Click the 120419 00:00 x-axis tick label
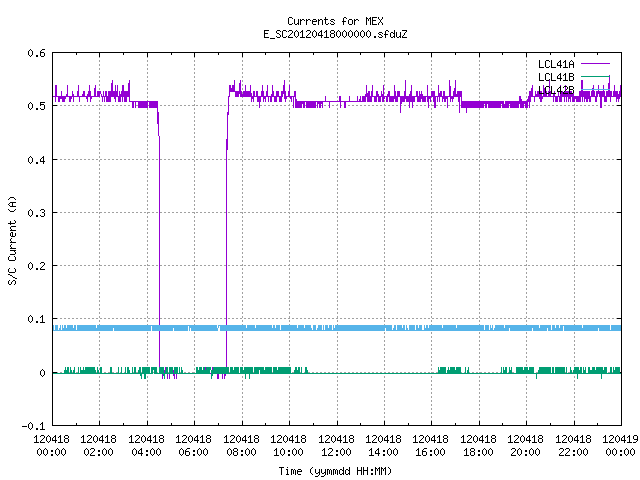This screenshot has width=640, height=480. pos(620,446)
